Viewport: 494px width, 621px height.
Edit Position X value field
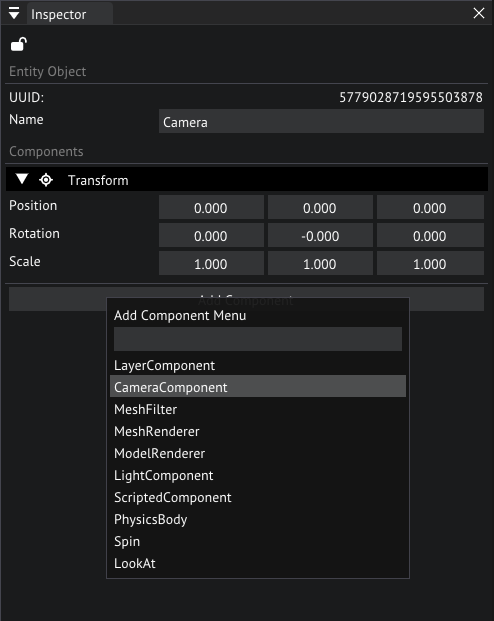[x=211, y=208]
